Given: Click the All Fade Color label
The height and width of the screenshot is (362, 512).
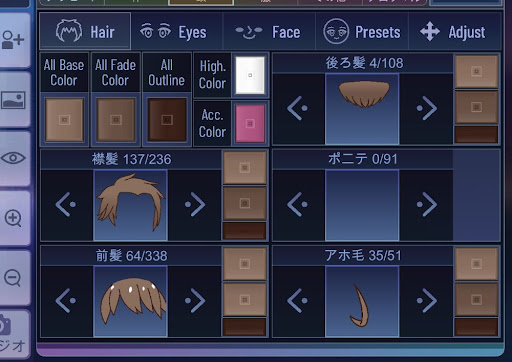Looking at the screenshot, I should pos(115,72).
